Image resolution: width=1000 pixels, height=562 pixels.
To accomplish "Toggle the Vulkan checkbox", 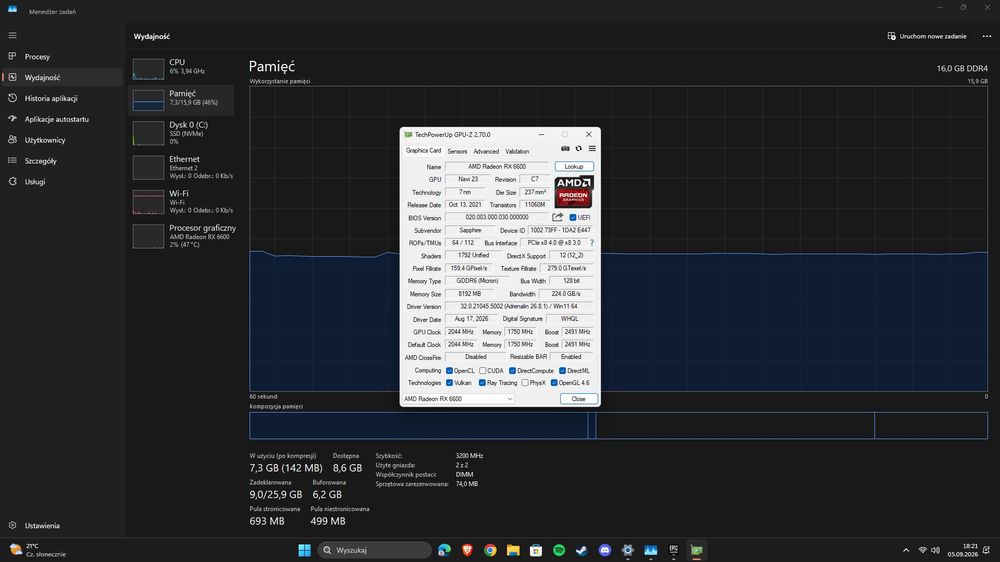I will pos(449,383).
